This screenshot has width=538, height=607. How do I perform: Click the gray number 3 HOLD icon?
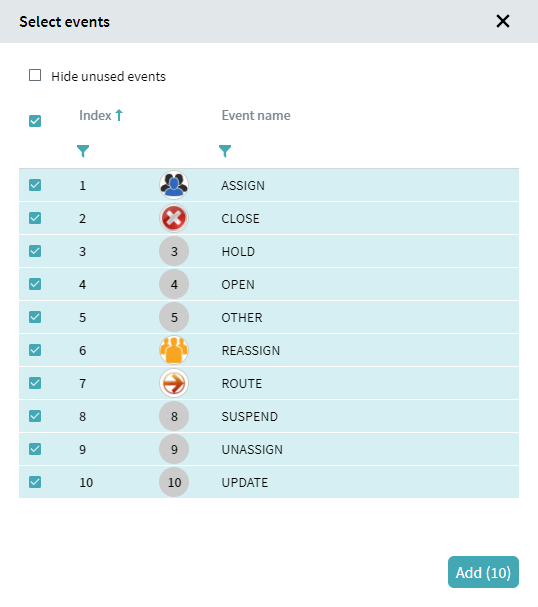click(174, 251)
